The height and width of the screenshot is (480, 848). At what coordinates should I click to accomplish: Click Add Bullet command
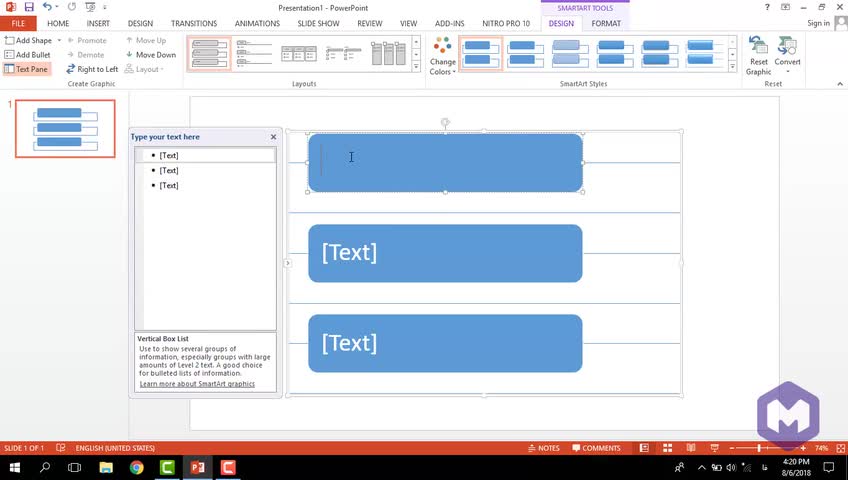27,55
